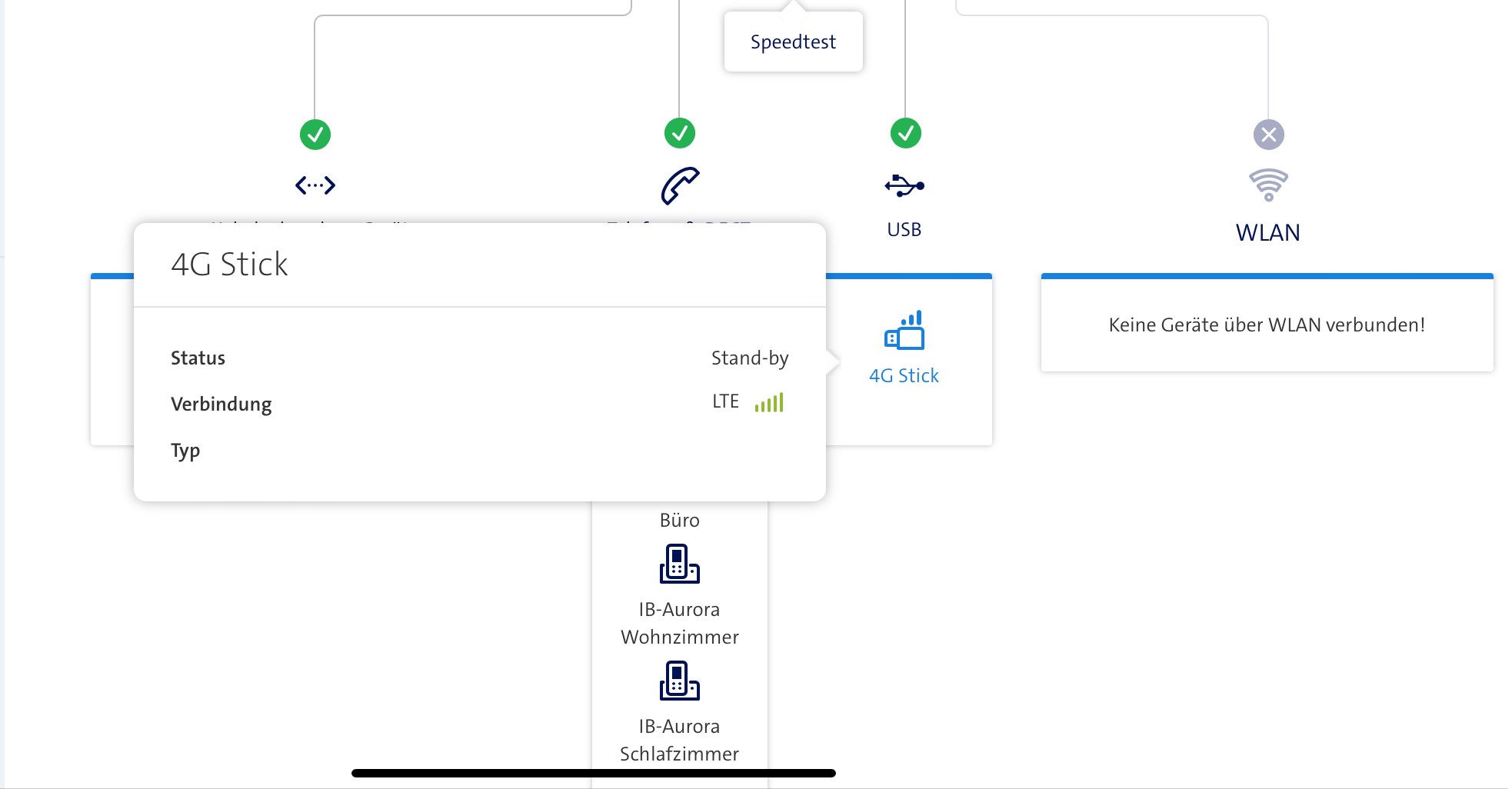Click the LTE signal strength bars
The width and height of the screenshot is (1512, 789).
[x=769, y=402]
